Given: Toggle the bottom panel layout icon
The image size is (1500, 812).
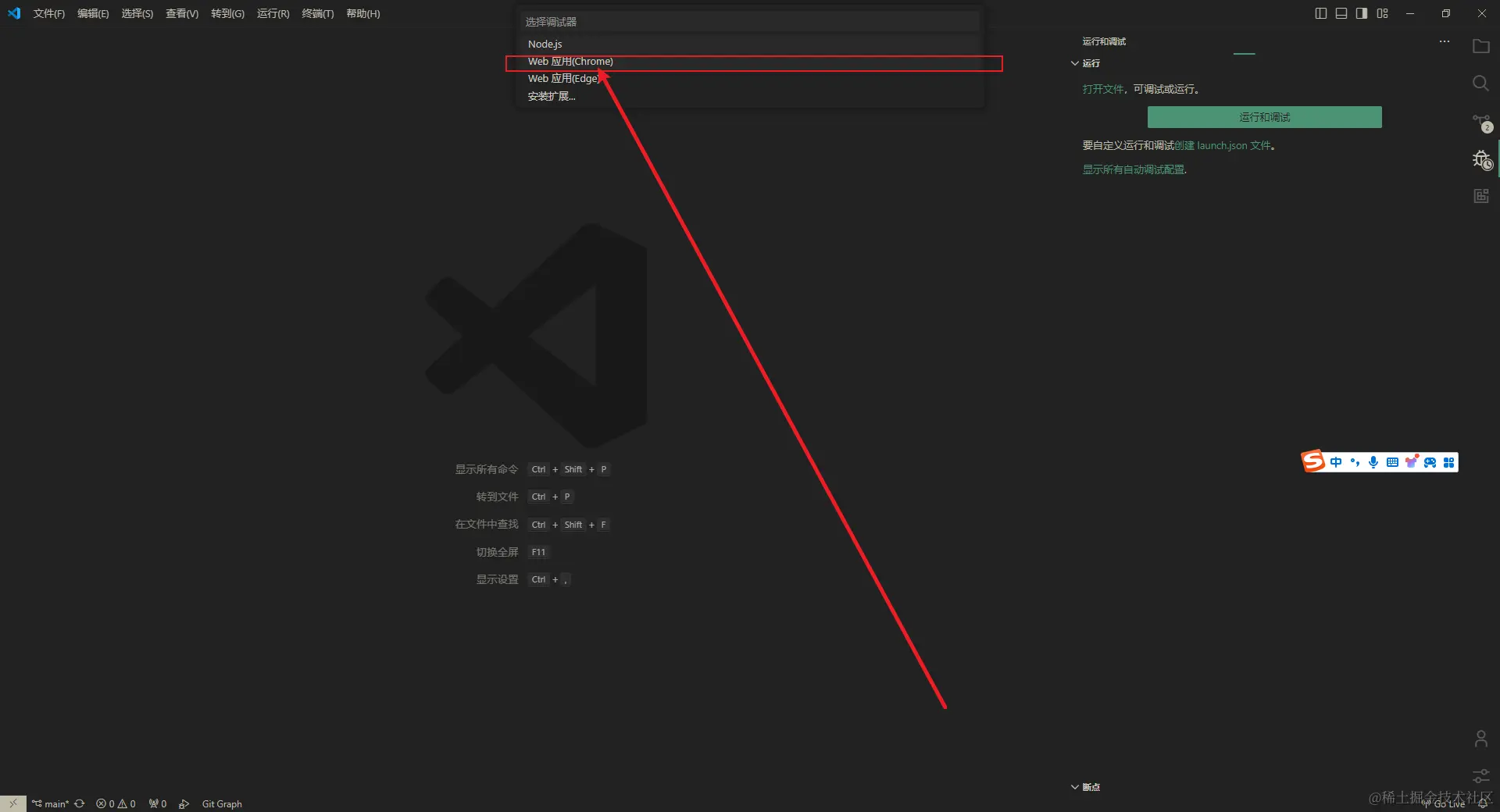Looking at the screenshot, I should click(x=1341, y=13).
